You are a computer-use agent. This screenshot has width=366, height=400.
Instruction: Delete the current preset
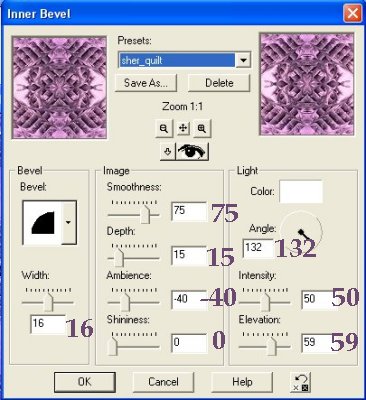[x=219, y=83]
